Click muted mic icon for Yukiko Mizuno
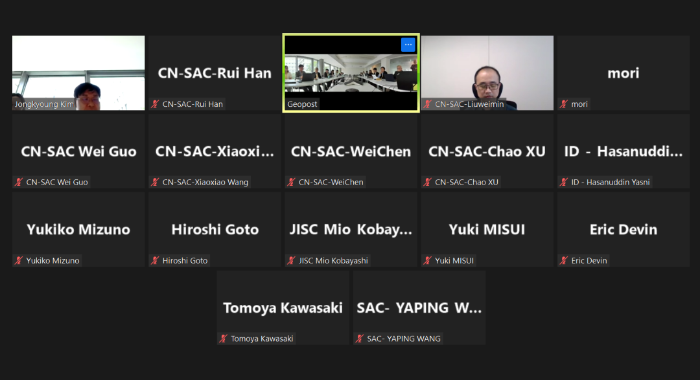 [19, 260]
